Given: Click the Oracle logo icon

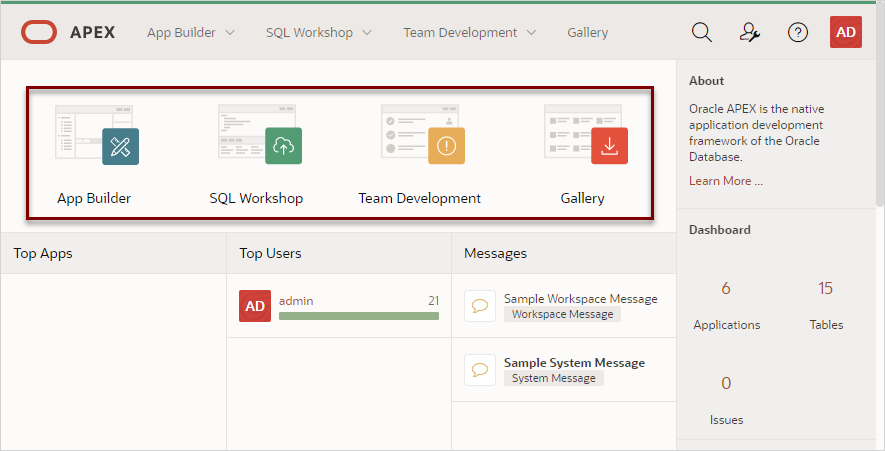Looking at the screenshot, I should tap(39, 32).
